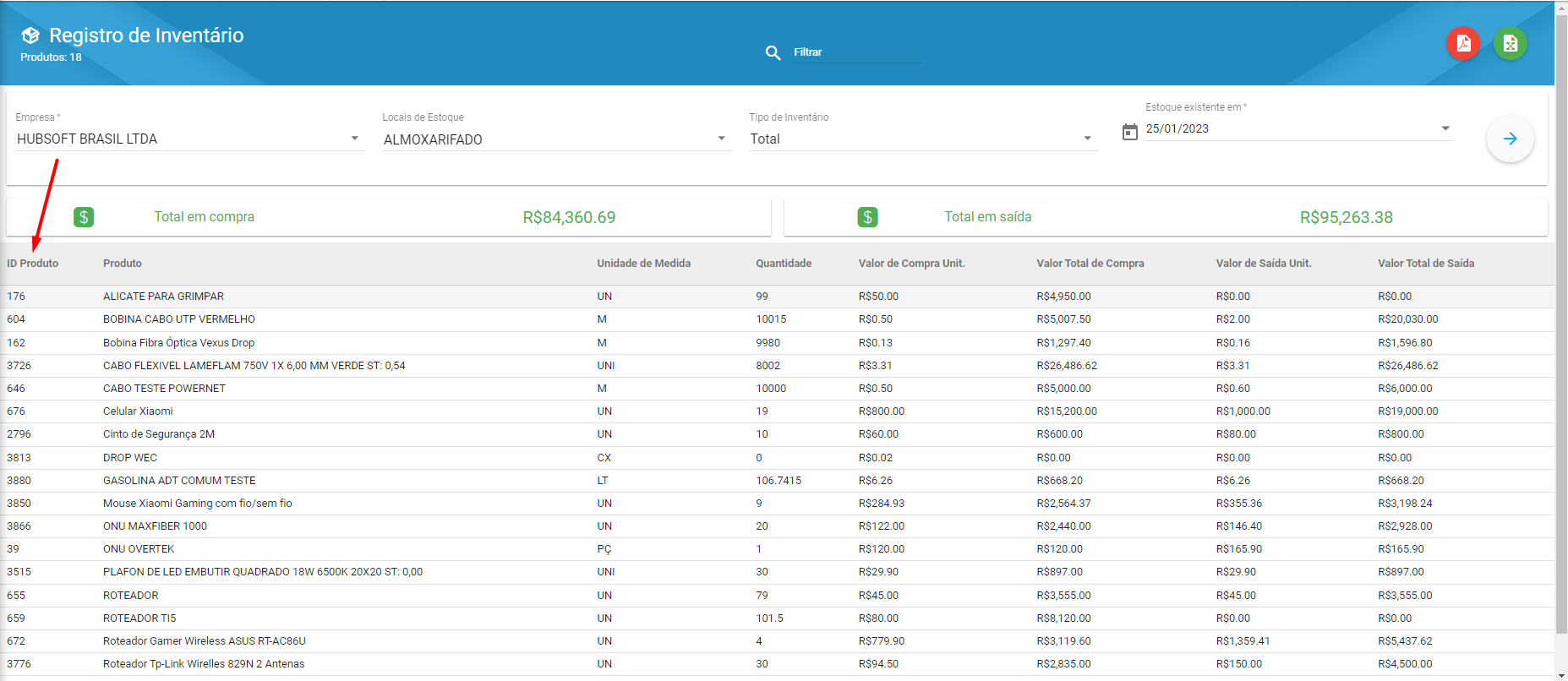Image resolution: width=1568 pixels, height=681 pixels.
Task: Select CABO FLEXIVEL LAMEFLAM 750V product
Action: pyautogui.click(x=254, y=366)
